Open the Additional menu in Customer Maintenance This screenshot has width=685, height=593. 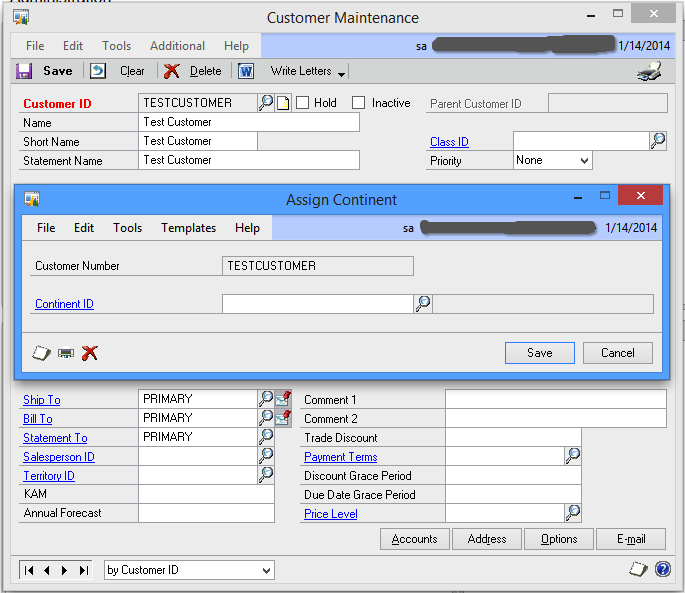(x=177, y=46)
